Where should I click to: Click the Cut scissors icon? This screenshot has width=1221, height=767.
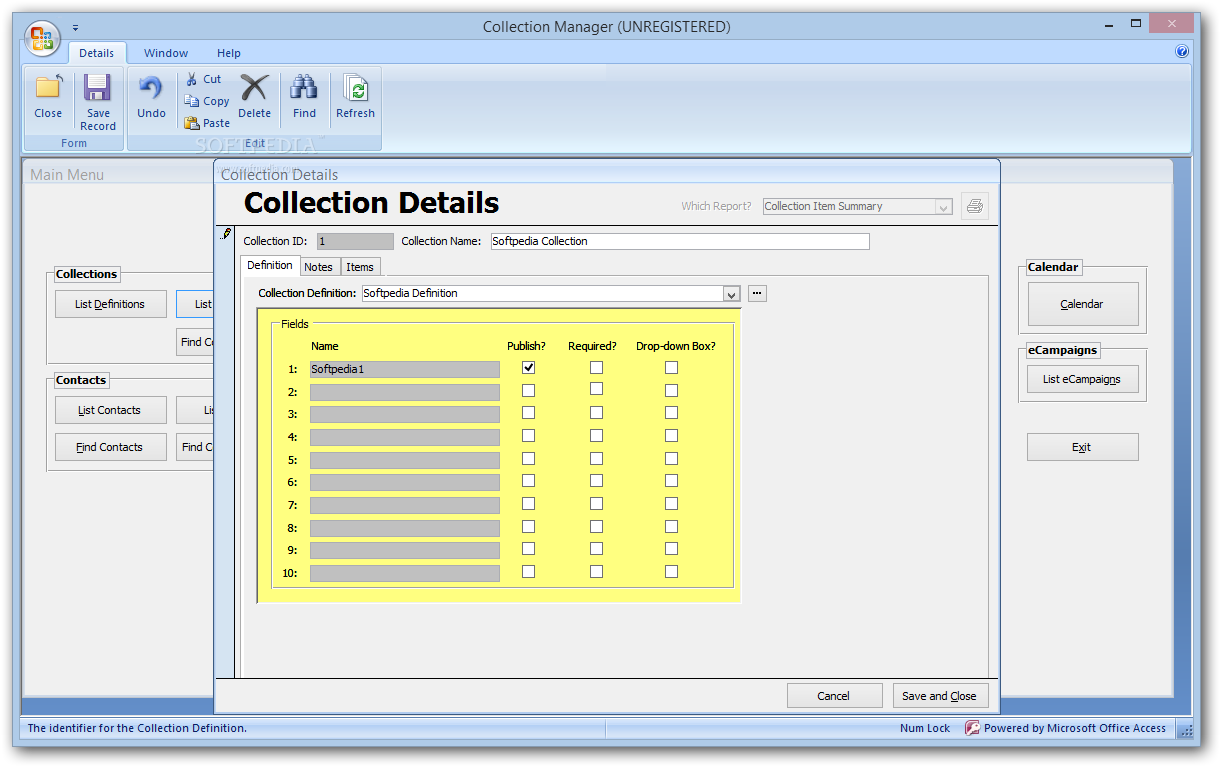click(x=192, y=79)
